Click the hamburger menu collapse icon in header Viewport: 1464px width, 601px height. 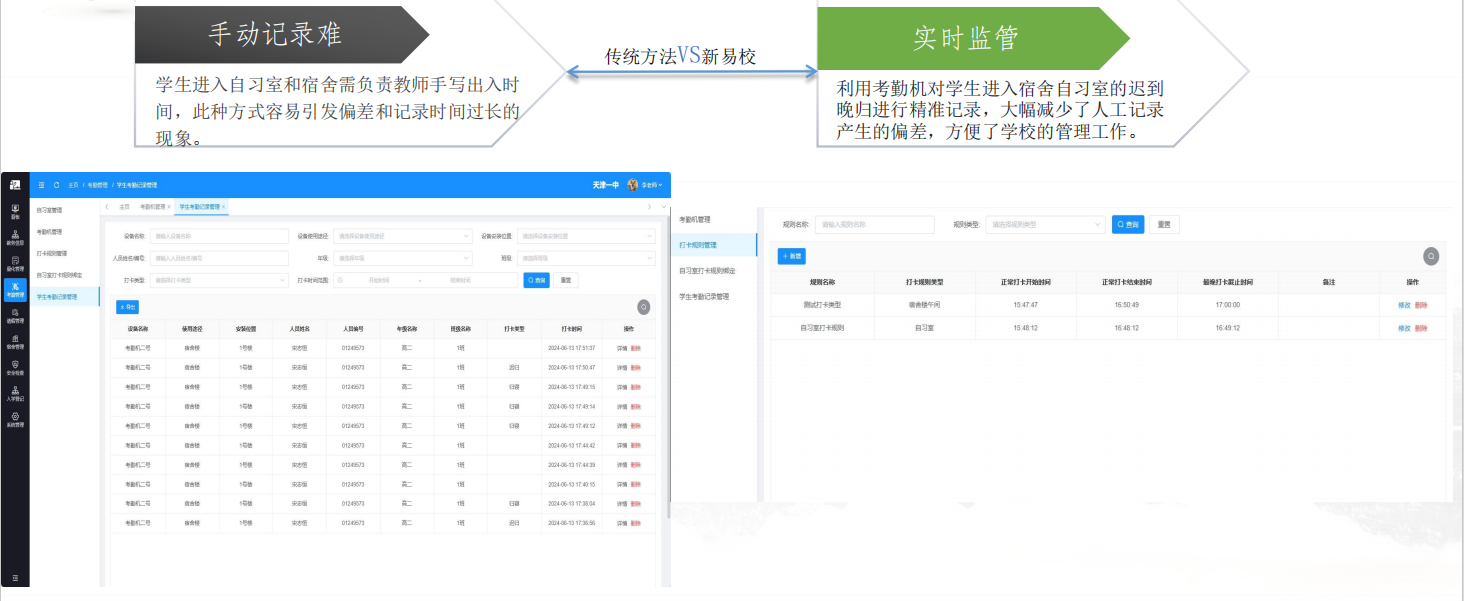[x=41, y=185]
